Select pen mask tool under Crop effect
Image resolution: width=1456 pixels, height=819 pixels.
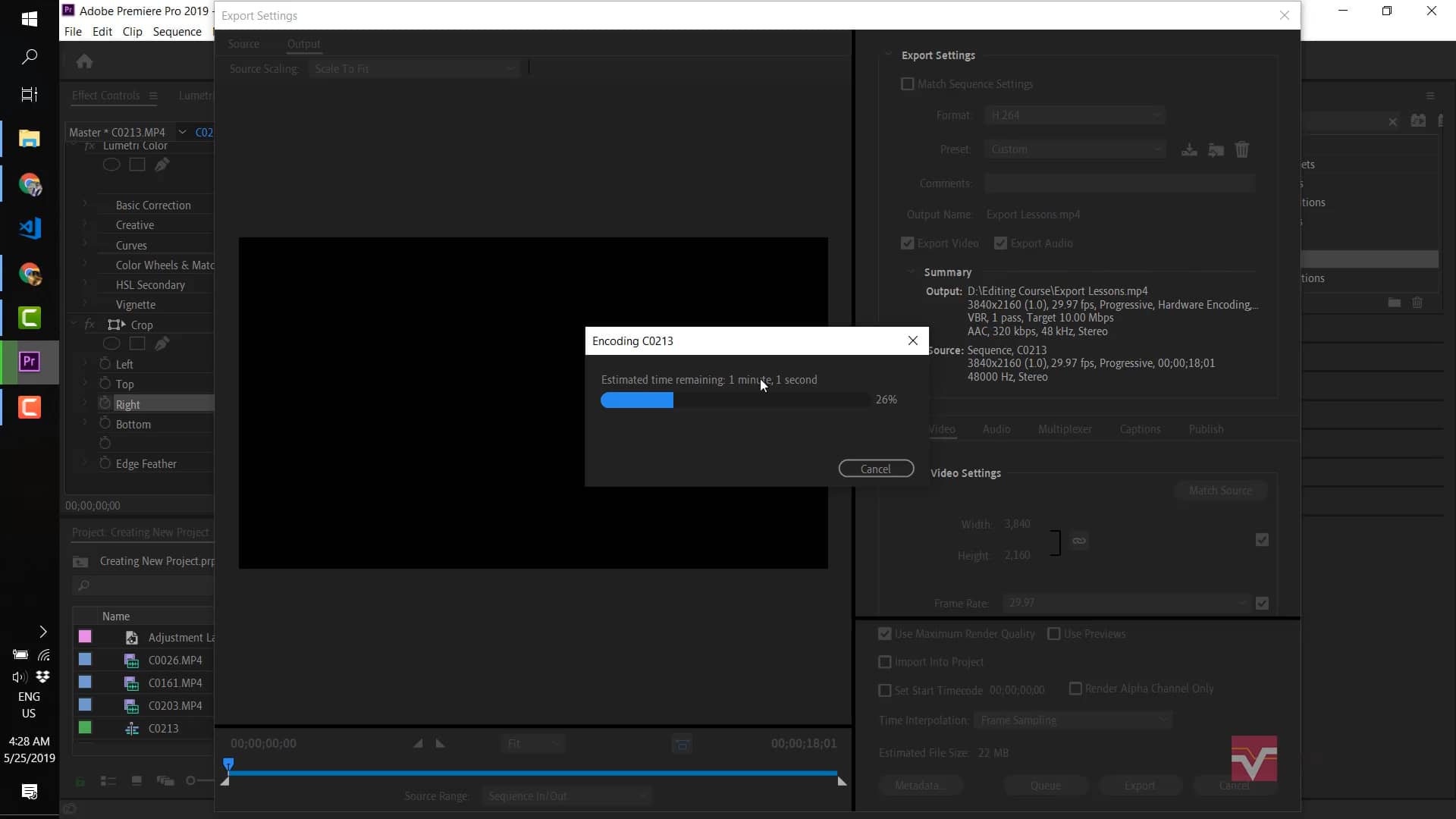coord(162,344)
